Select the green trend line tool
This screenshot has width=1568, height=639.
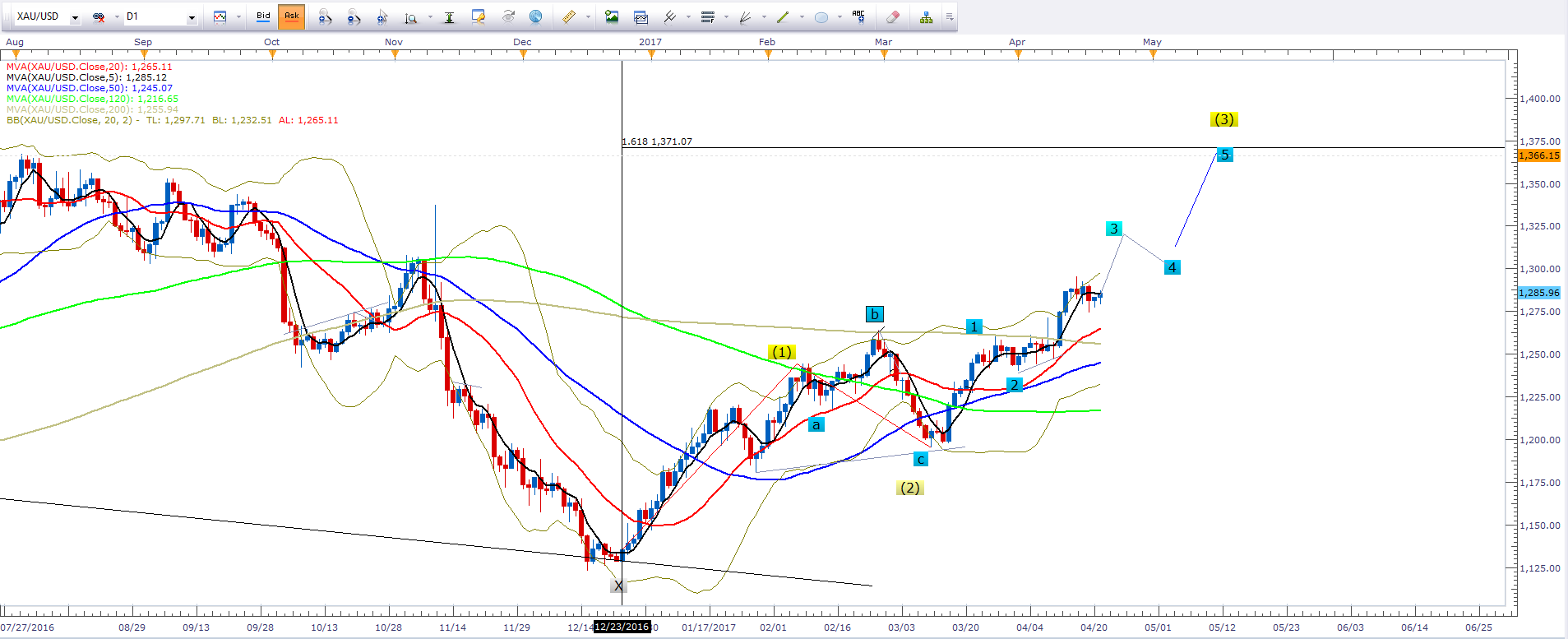(x=783, y=16)
